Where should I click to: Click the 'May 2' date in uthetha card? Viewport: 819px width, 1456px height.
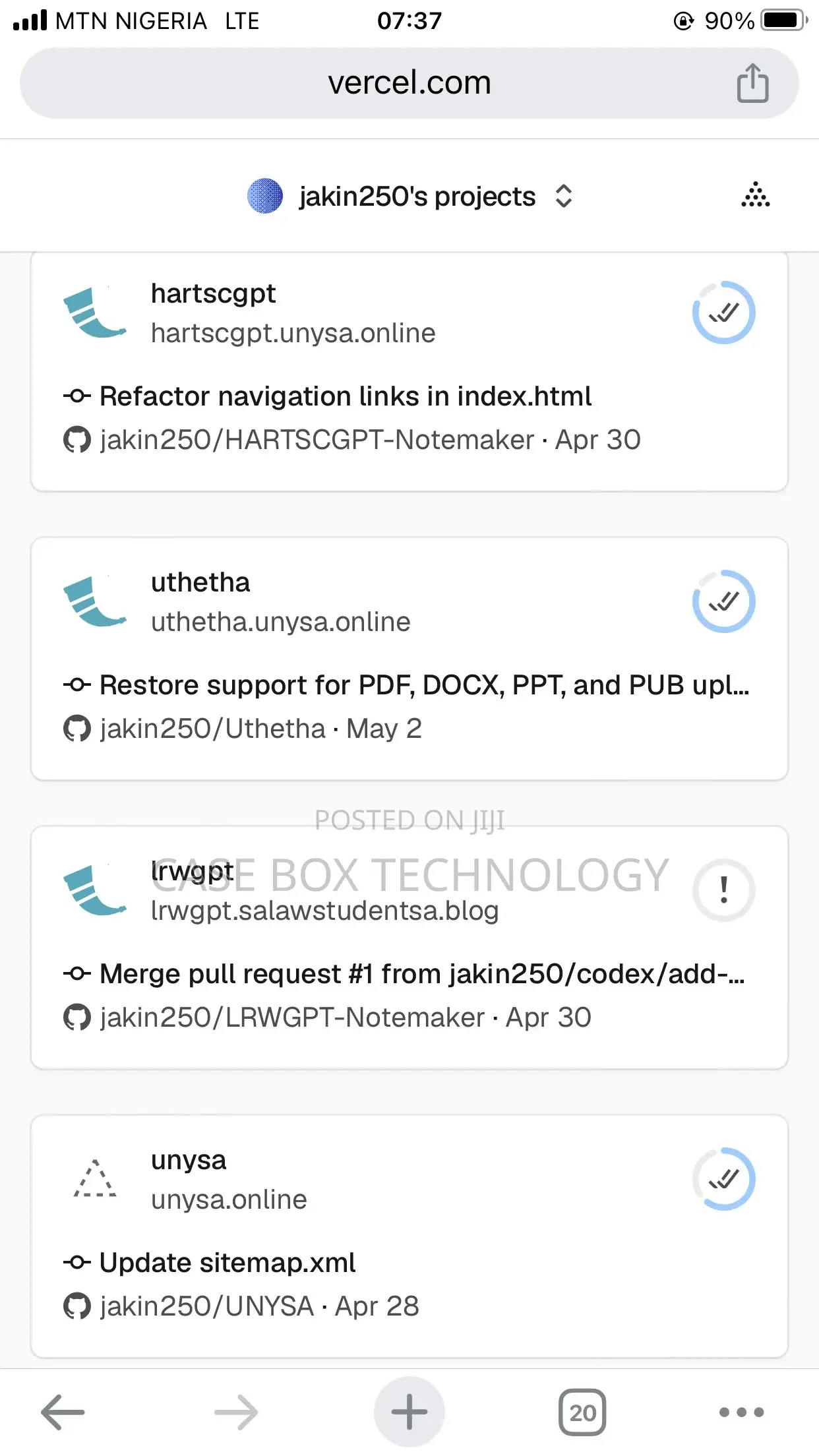pyautogui.click(x=384, y=729)
